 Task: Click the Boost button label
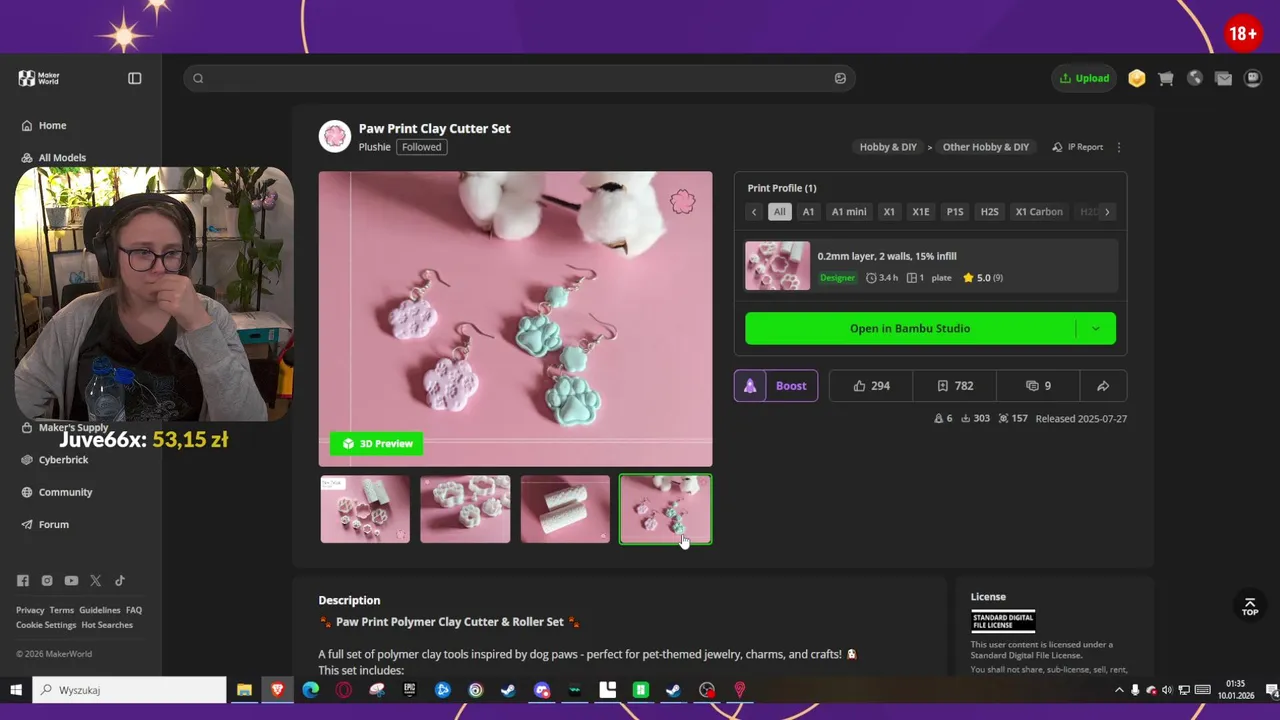[x=791, y=386]
